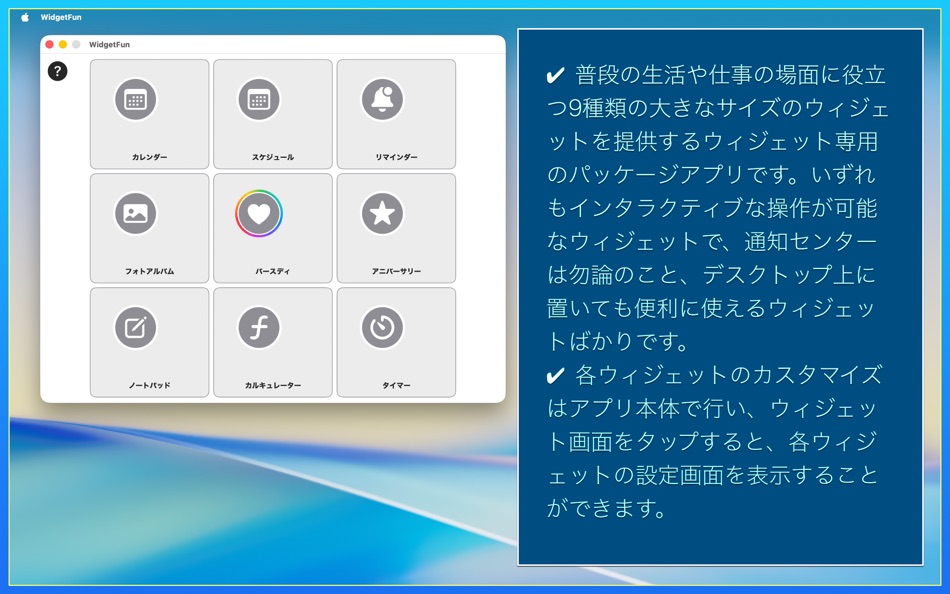Open the WidgetFun application menu
The width and height of the screenshot is (950, 594).
click(x=60, y=16)
